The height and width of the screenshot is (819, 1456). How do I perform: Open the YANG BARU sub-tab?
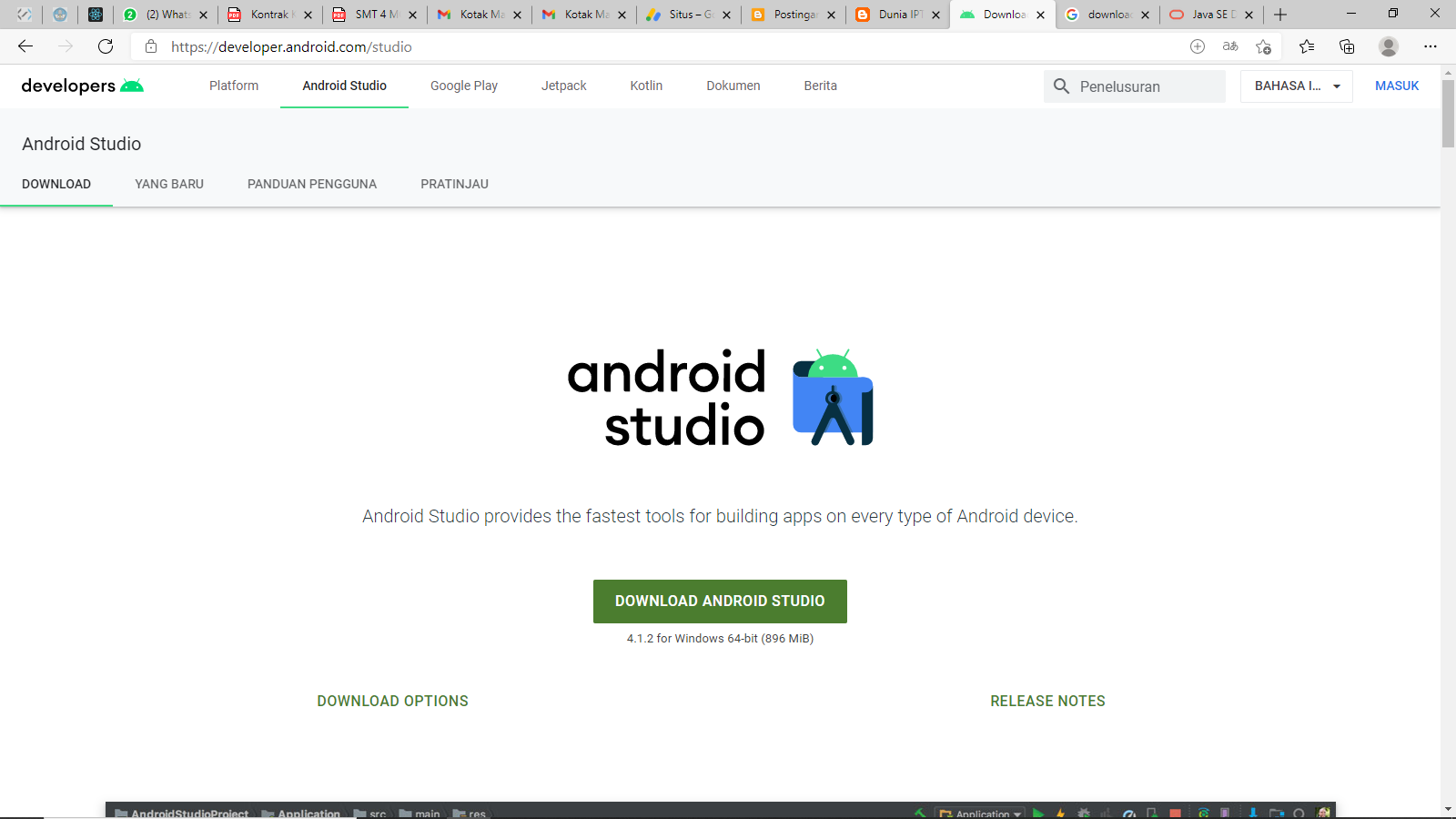(169, 184)
